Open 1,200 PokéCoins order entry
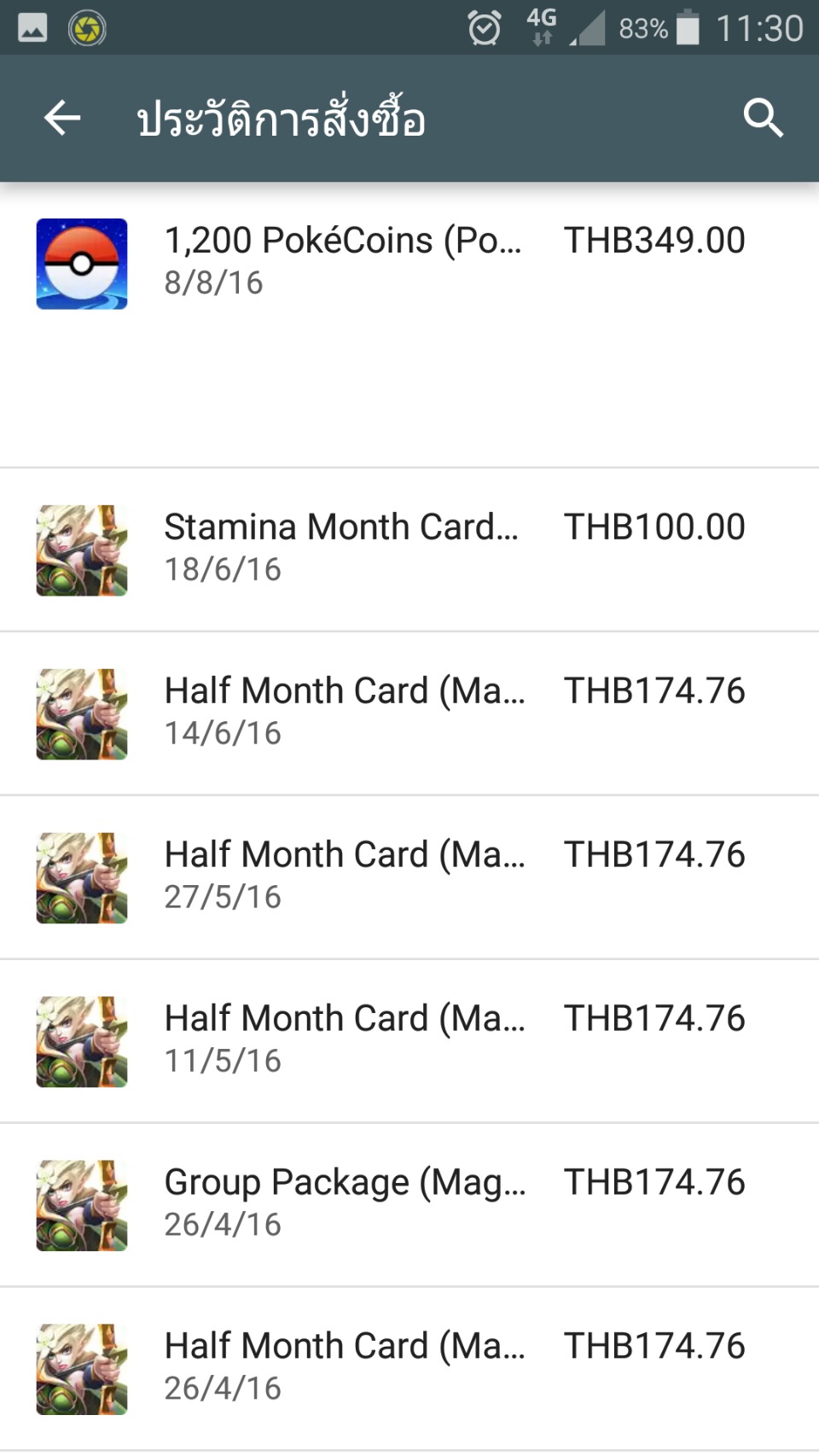The width and height of the screenshot is (819, 1456). [409, 325]
